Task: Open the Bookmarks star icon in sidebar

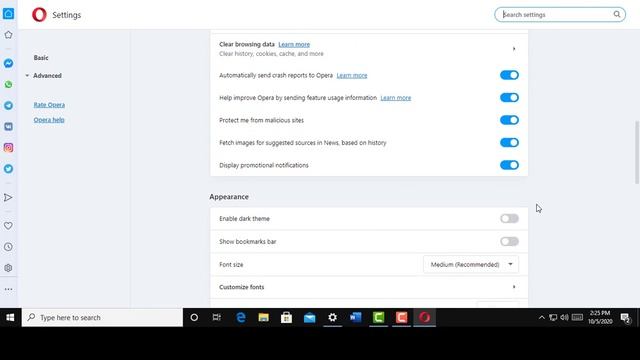Action: [x=8, y=35]
